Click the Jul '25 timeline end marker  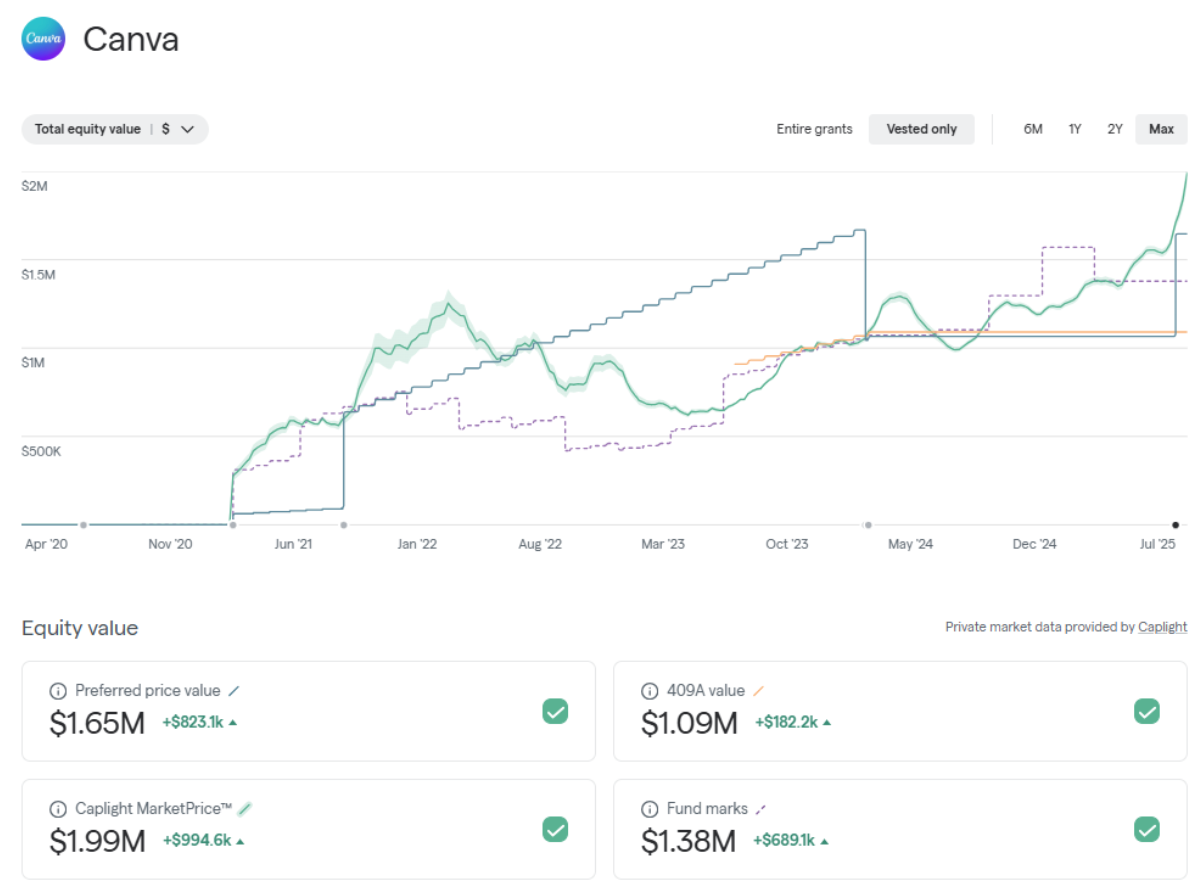[x=1175, y=524]
